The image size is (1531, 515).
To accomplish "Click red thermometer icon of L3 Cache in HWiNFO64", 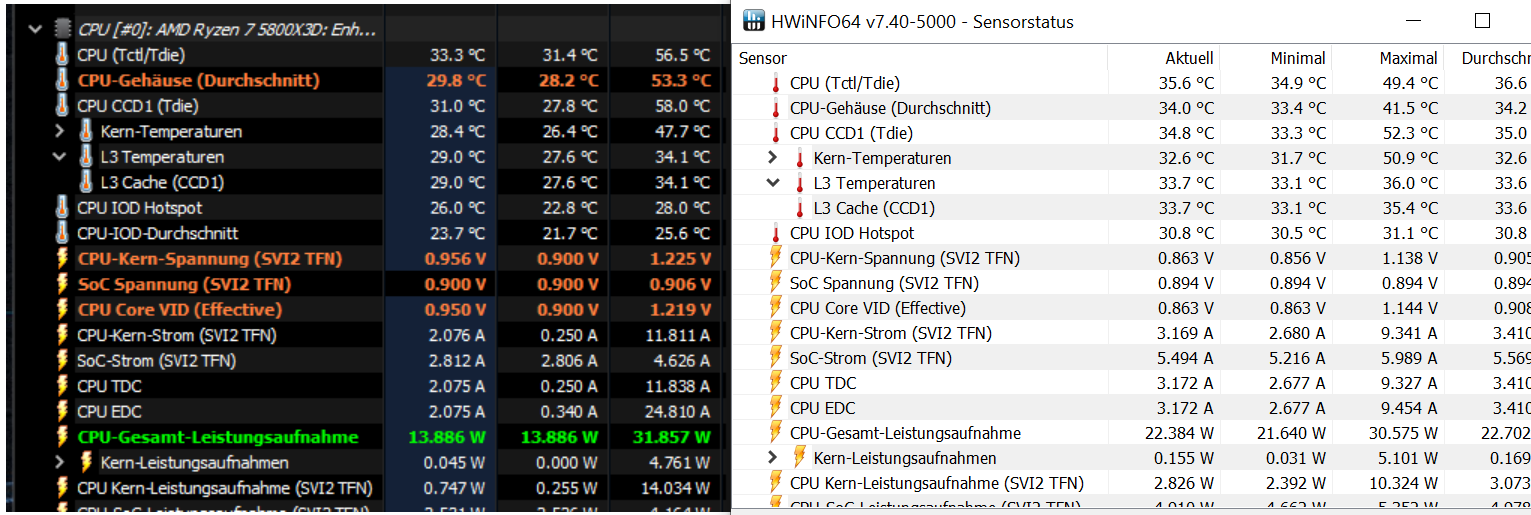I will [799, 208].
